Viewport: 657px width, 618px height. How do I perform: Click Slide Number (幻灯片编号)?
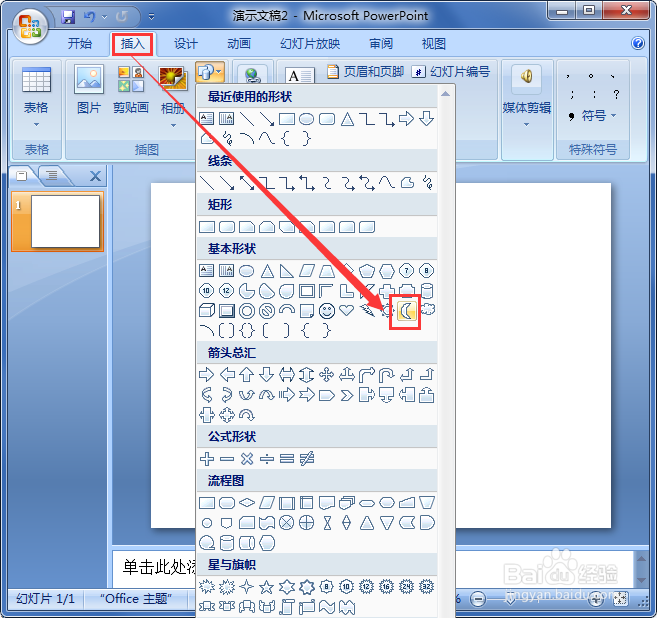point(451,72)
